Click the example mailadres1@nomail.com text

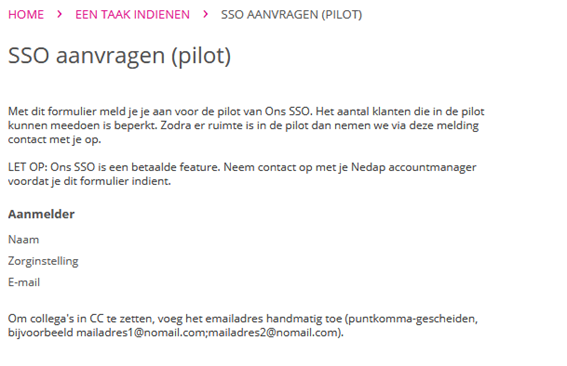point(140,332)
